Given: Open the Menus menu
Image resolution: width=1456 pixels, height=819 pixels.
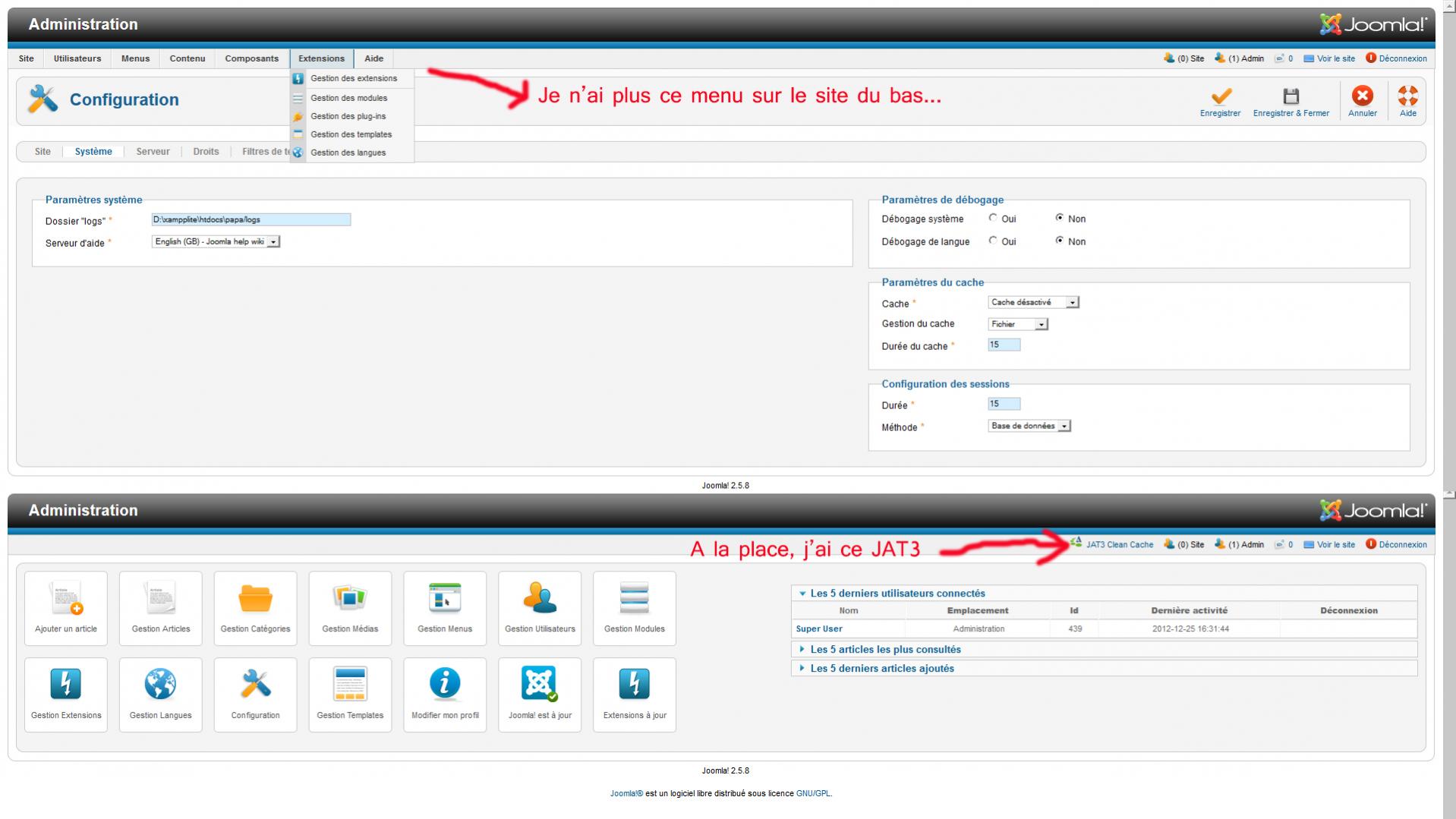Looking at the screenshot, I should point(135,58).
